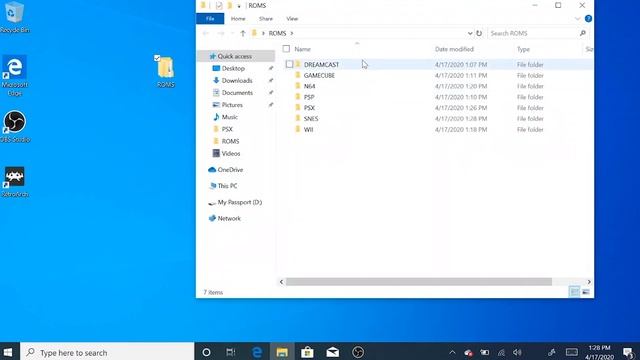Screen dimensions: 640x360
Task: Go up one folder level with the up arrow
Action: click(x=243, y=33)
